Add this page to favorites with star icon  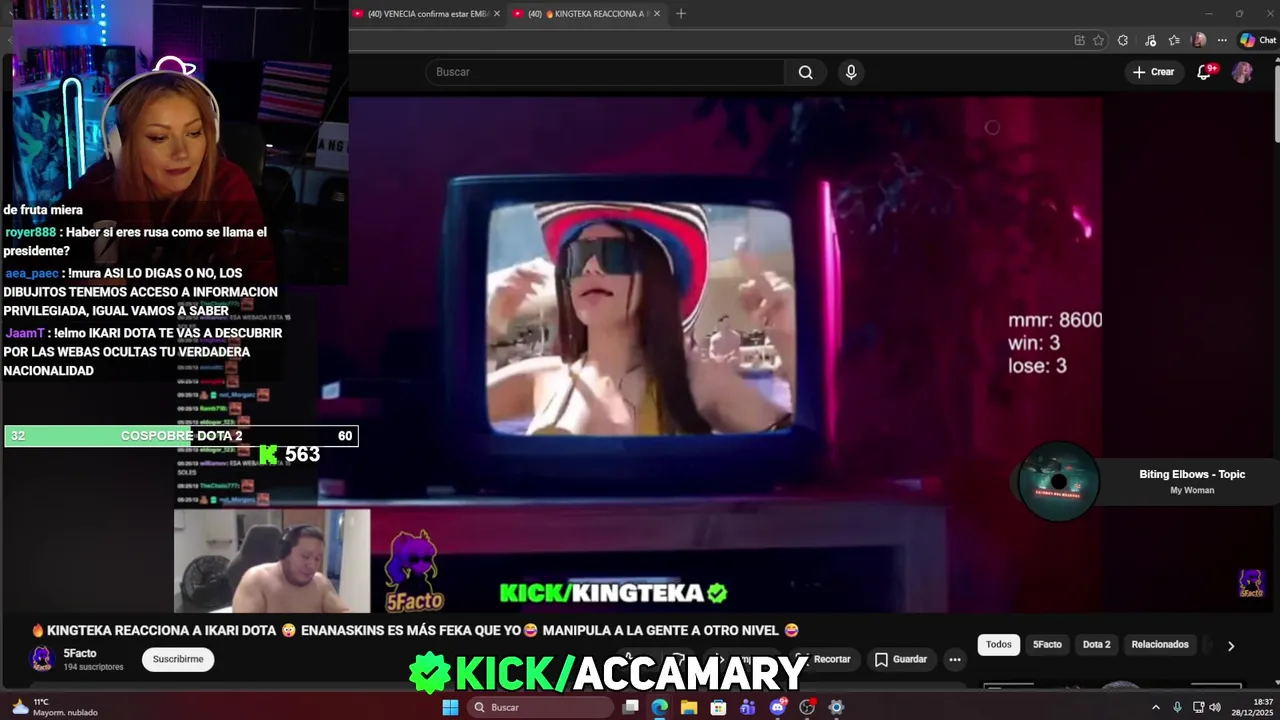tap(1098, 40)
